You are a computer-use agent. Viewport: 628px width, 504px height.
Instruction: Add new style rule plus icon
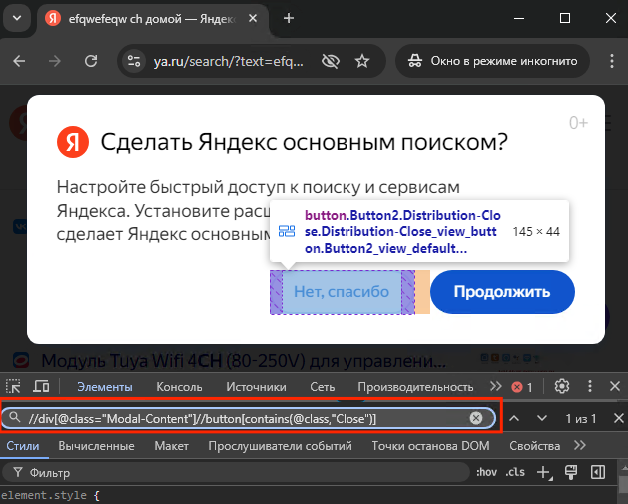(545, 473)
